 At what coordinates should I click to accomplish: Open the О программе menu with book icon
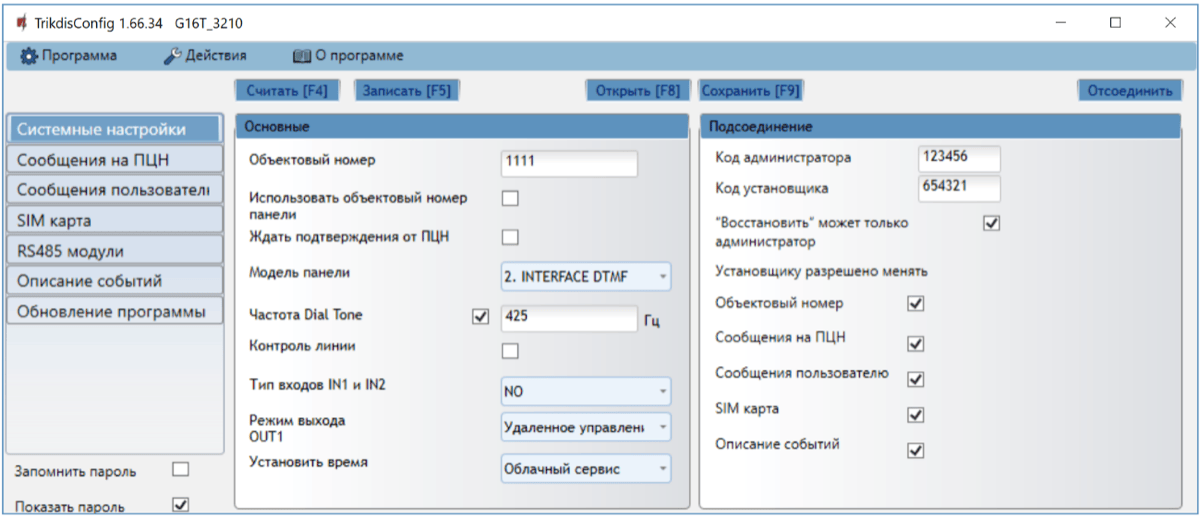[x=347, y=56]
